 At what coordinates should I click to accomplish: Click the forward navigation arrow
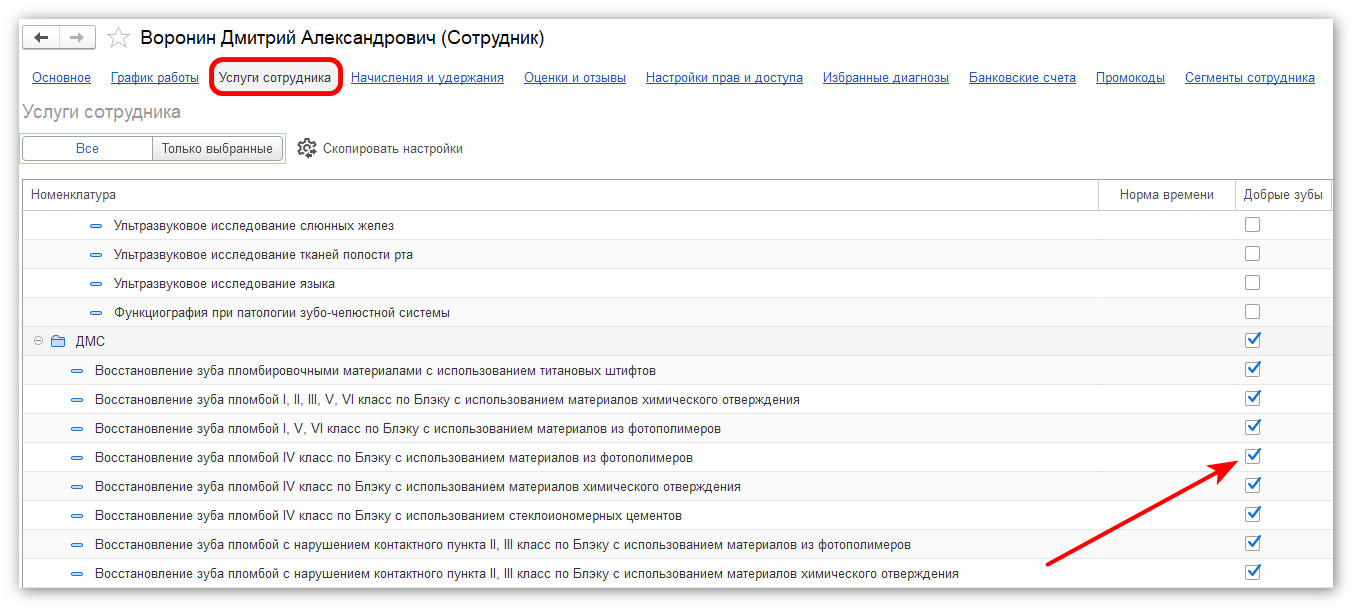click(77, 38)
